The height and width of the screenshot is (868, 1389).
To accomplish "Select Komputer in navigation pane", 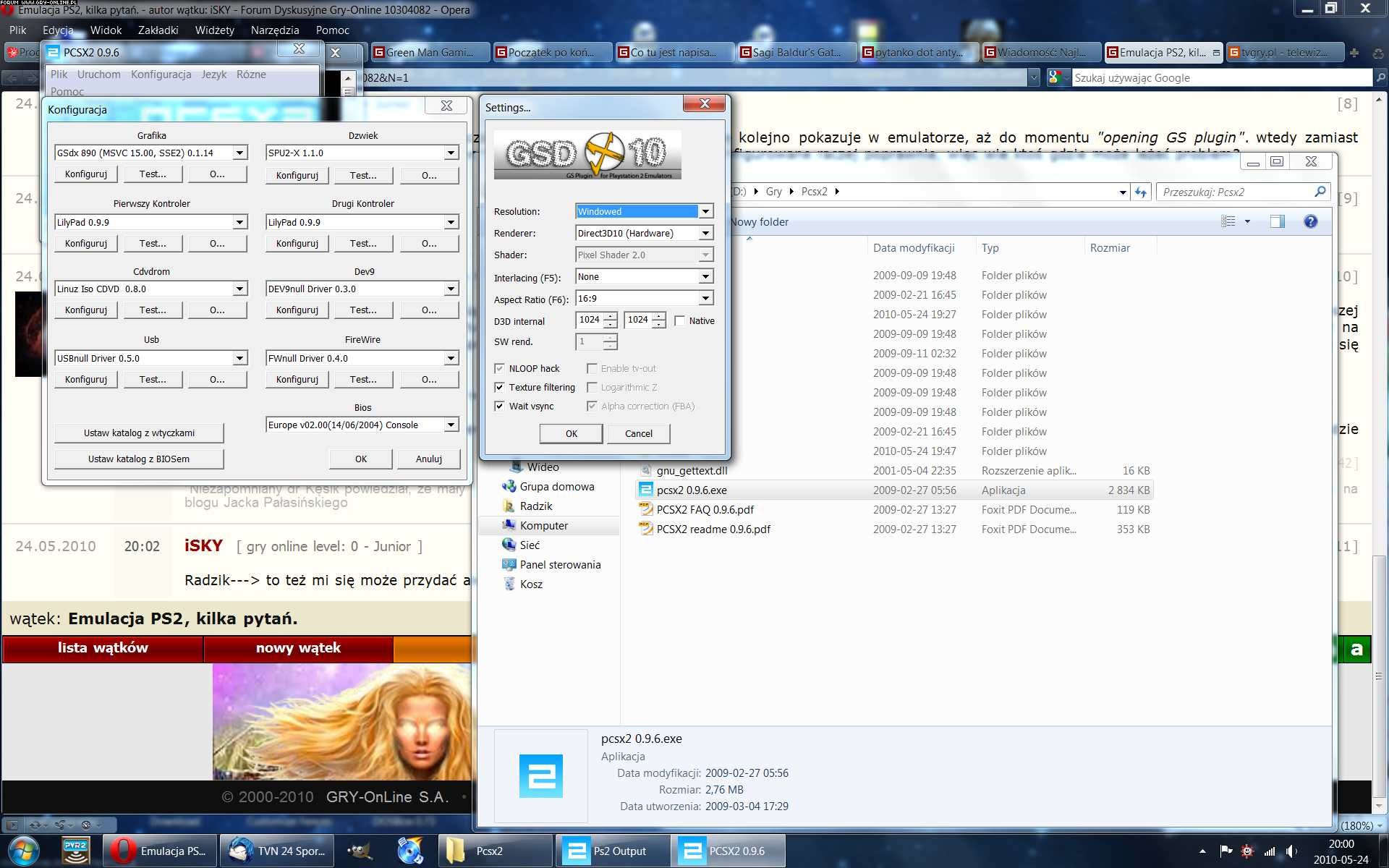I will click(544, 526).
